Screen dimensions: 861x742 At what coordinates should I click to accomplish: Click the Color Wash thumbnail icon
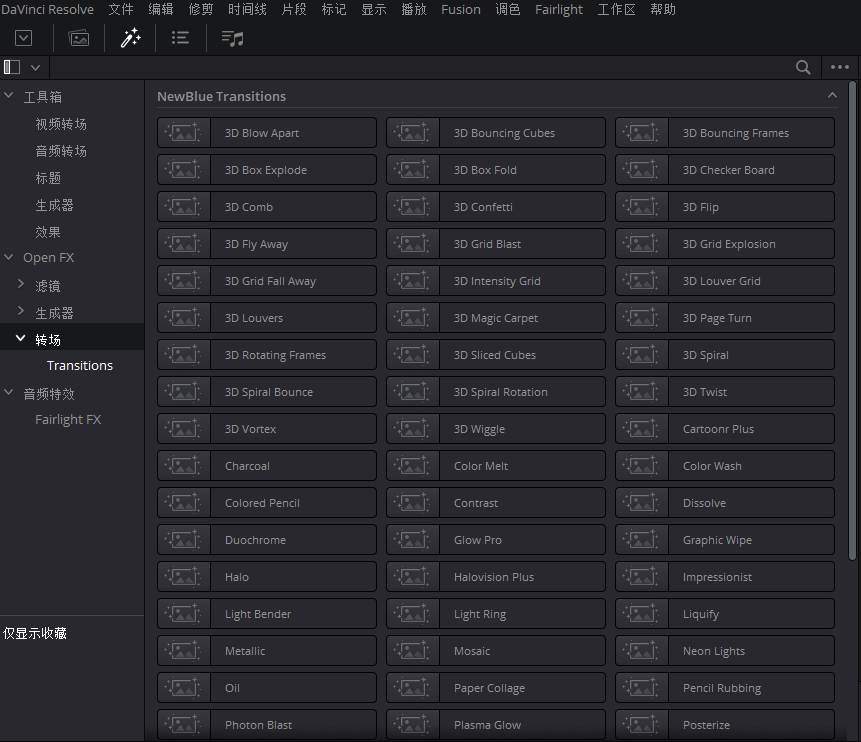tap(642, 466)
